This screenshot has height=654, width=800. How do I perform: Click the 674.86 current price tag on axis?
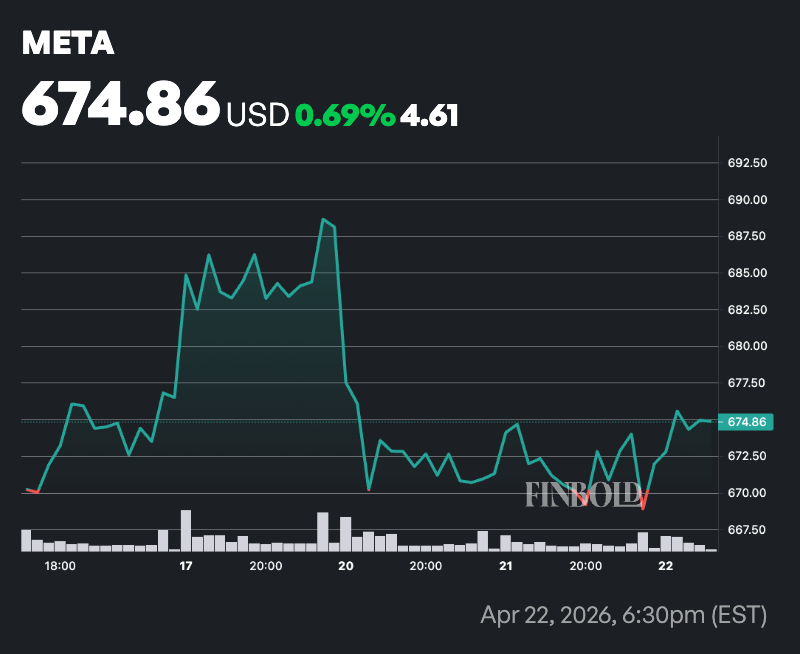[x=744, y=422]
